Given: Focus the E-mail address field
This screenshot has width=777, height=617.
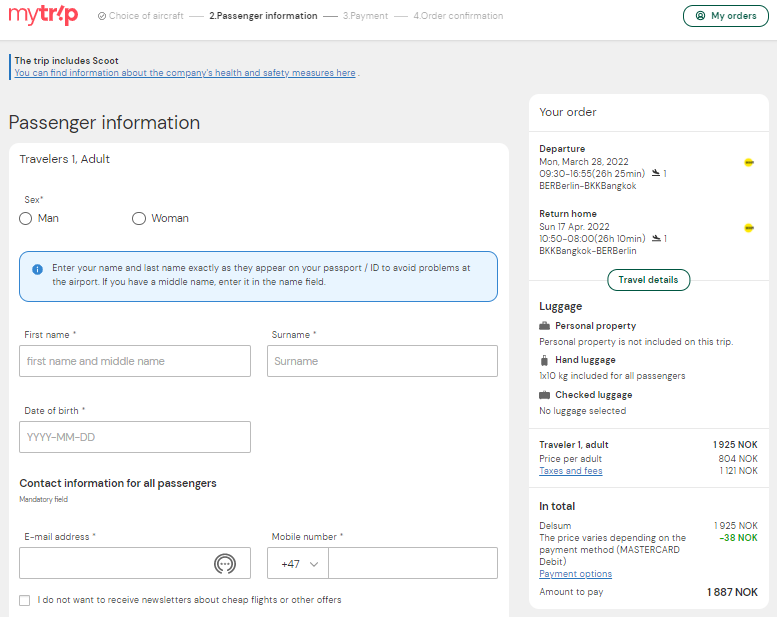Looking at the screenshot, I should pyautogui.click(x=135, y=563).
